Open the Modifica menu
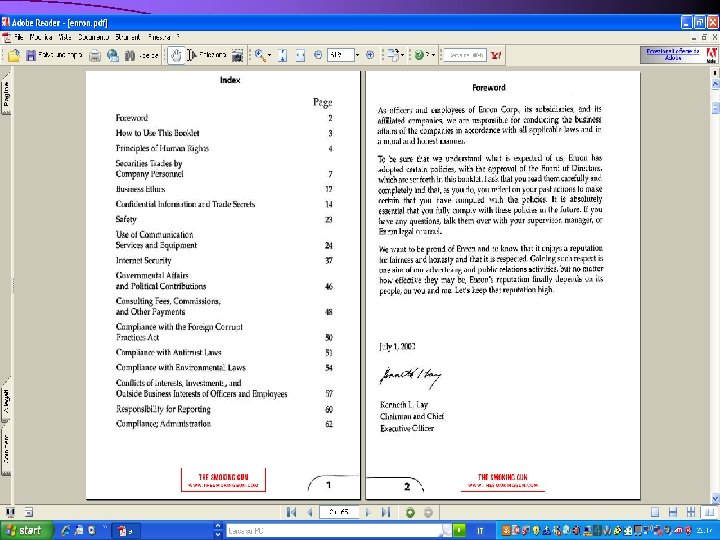Image resolution: width=720 pixels, height=540 pixels. coord(41,37)
